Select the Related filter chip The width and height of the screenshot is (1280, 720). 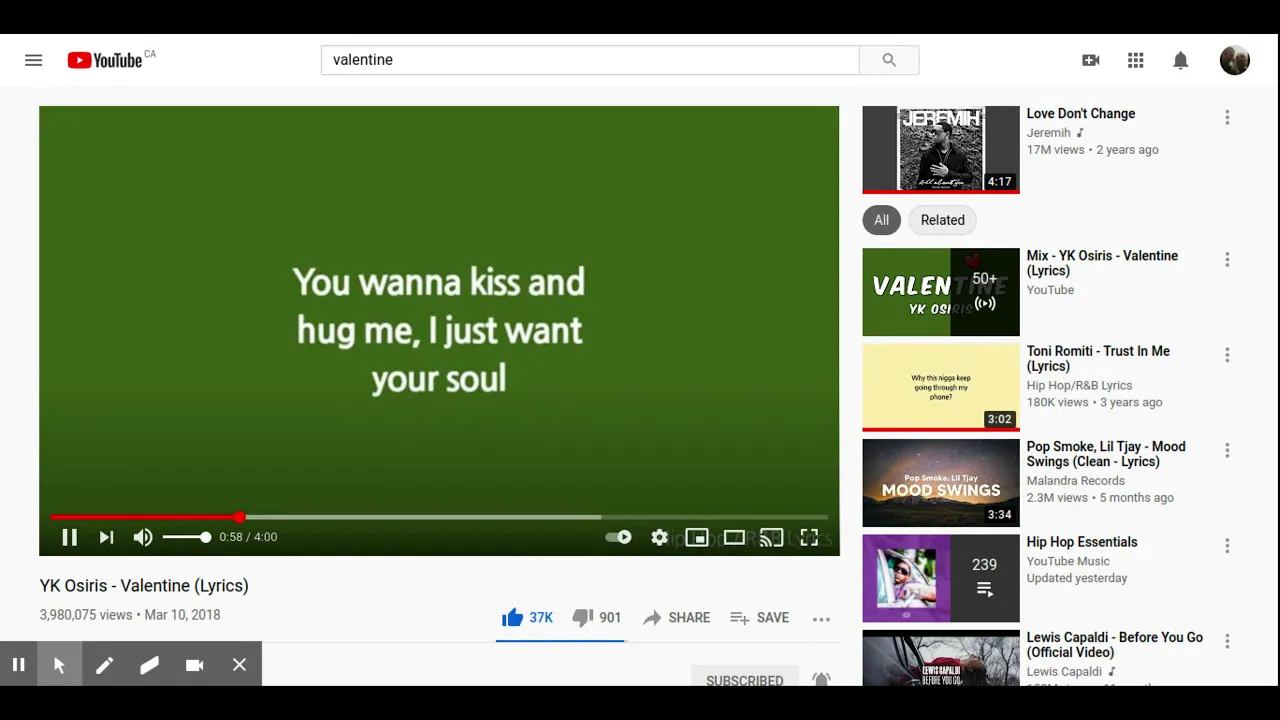(x=943, y=220)
